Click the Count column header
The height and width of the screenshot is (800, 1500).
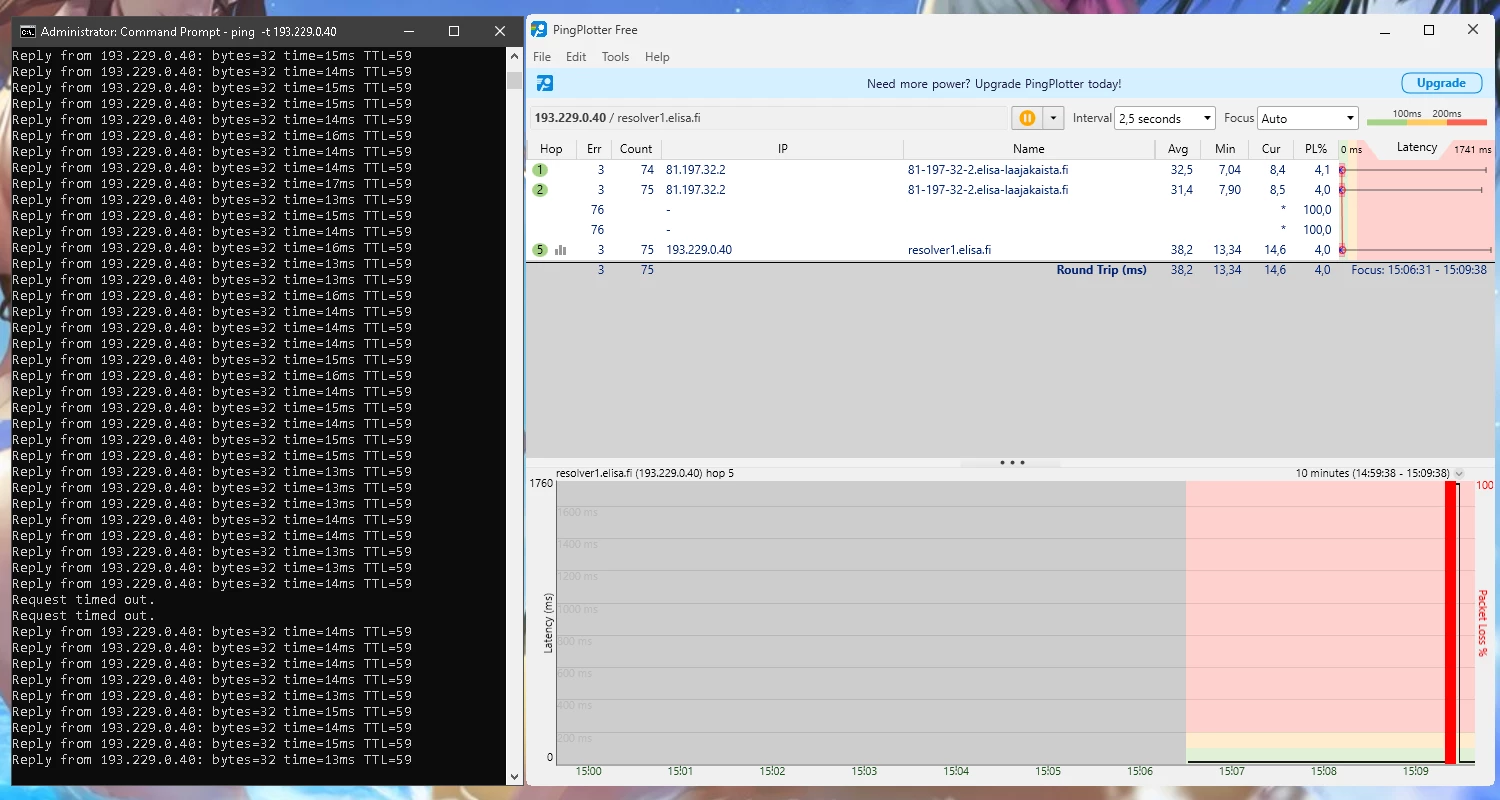[x=636, y=149]
